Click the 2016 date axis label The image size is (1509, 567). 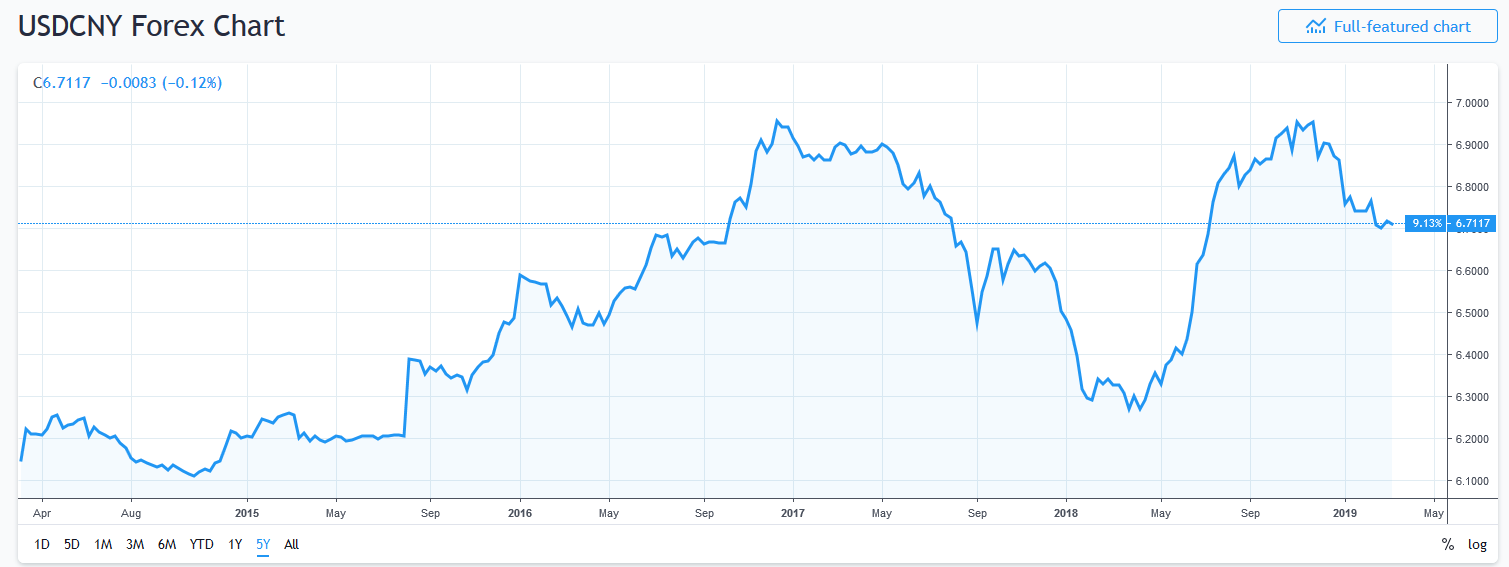point(520,513)
